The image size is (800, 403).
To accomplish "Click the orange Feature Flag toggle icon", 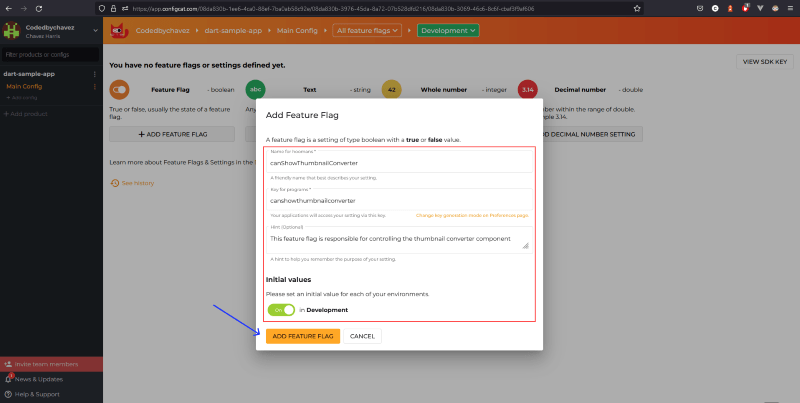I will (119, 90).
